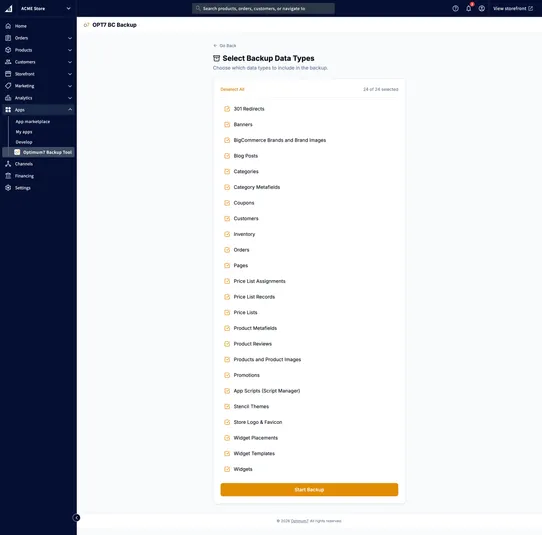
Task: Click the OPT7 BC Backup header icon
Action: pos(86,25)
